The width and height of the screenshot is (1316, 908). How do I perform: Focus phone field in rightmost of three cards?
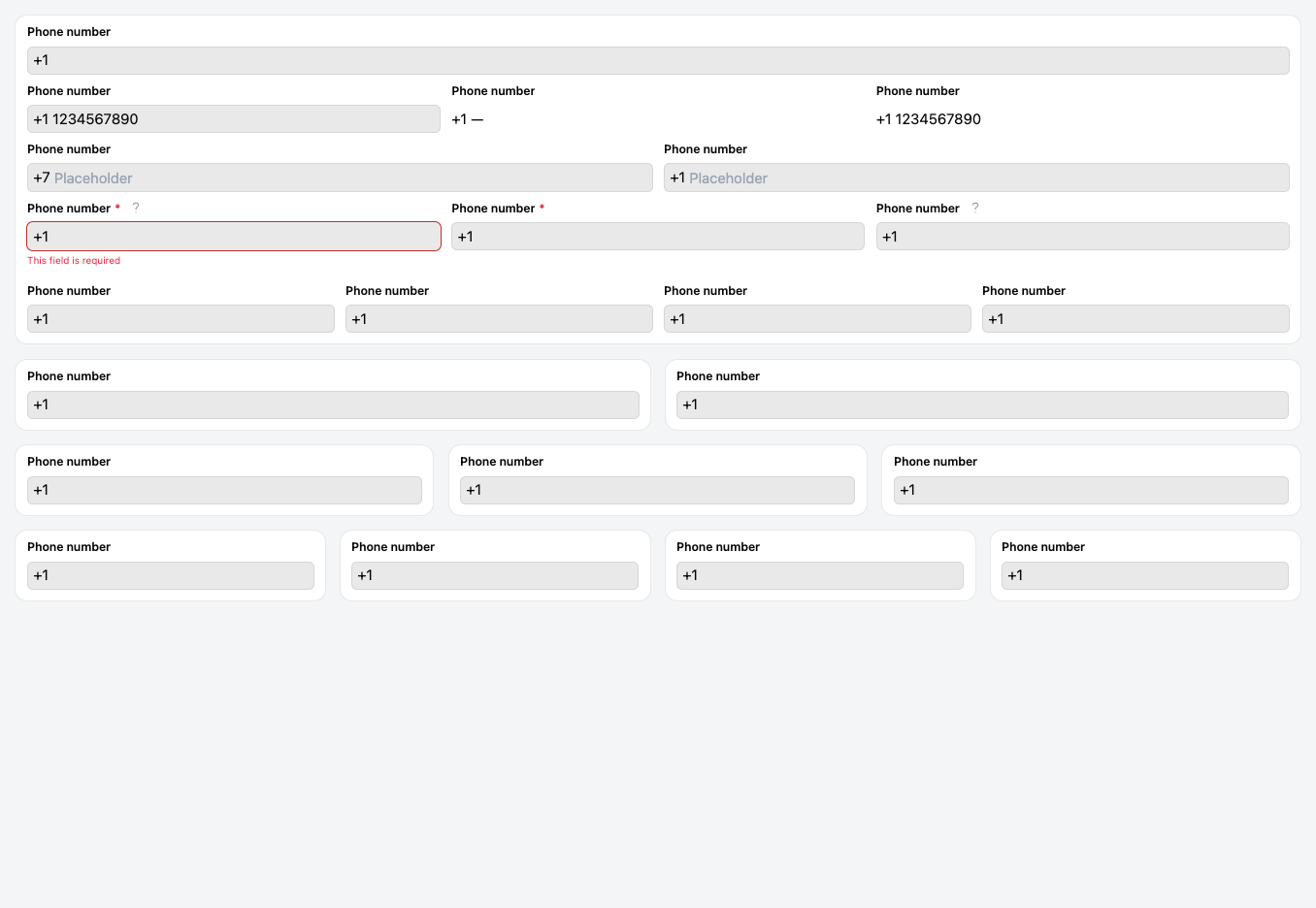(1091, 490)
